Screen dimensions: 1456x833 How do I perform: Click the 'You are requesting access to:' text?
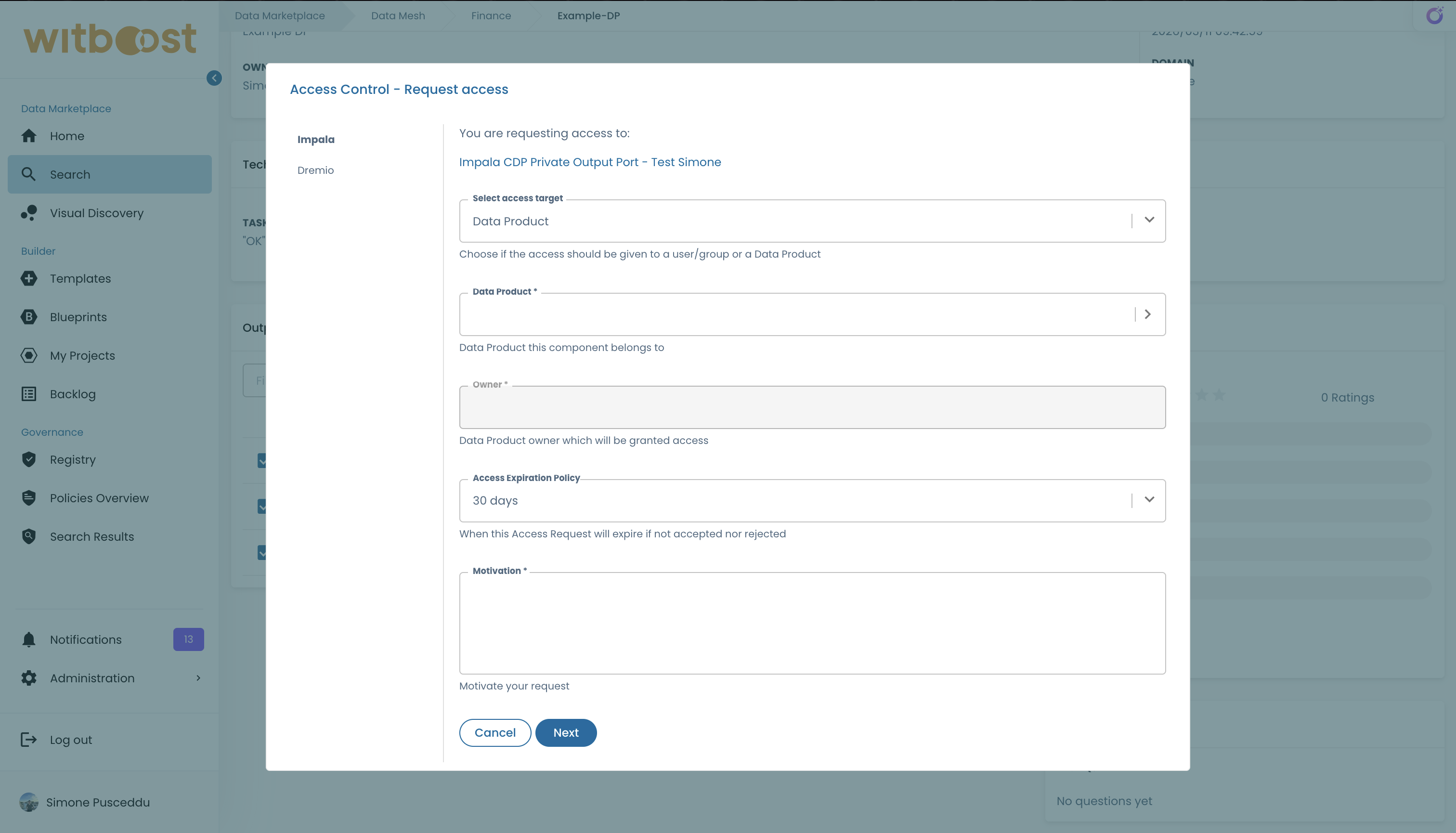point(544,133)
